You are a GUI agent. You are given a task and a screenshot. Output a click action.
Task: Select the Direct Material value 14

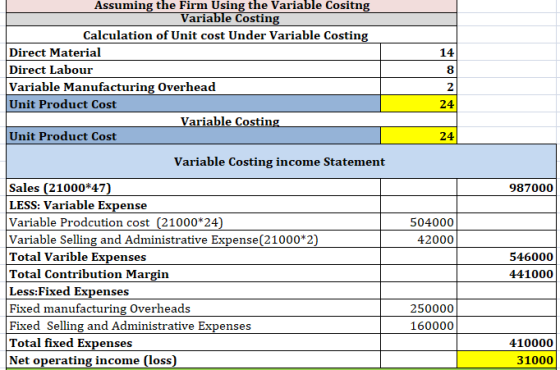[419, 52]
